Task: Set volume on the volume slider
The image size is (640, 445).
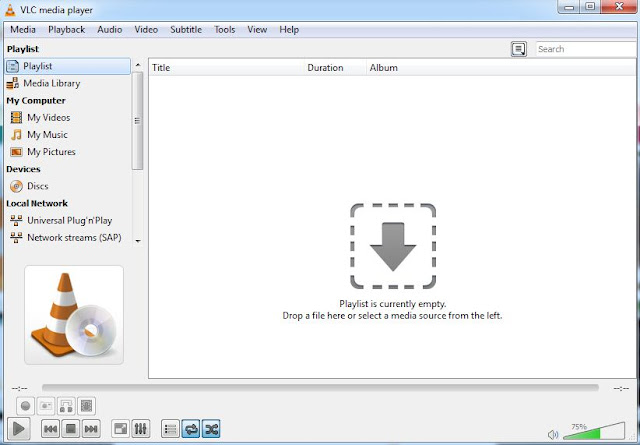Action: 594,431
